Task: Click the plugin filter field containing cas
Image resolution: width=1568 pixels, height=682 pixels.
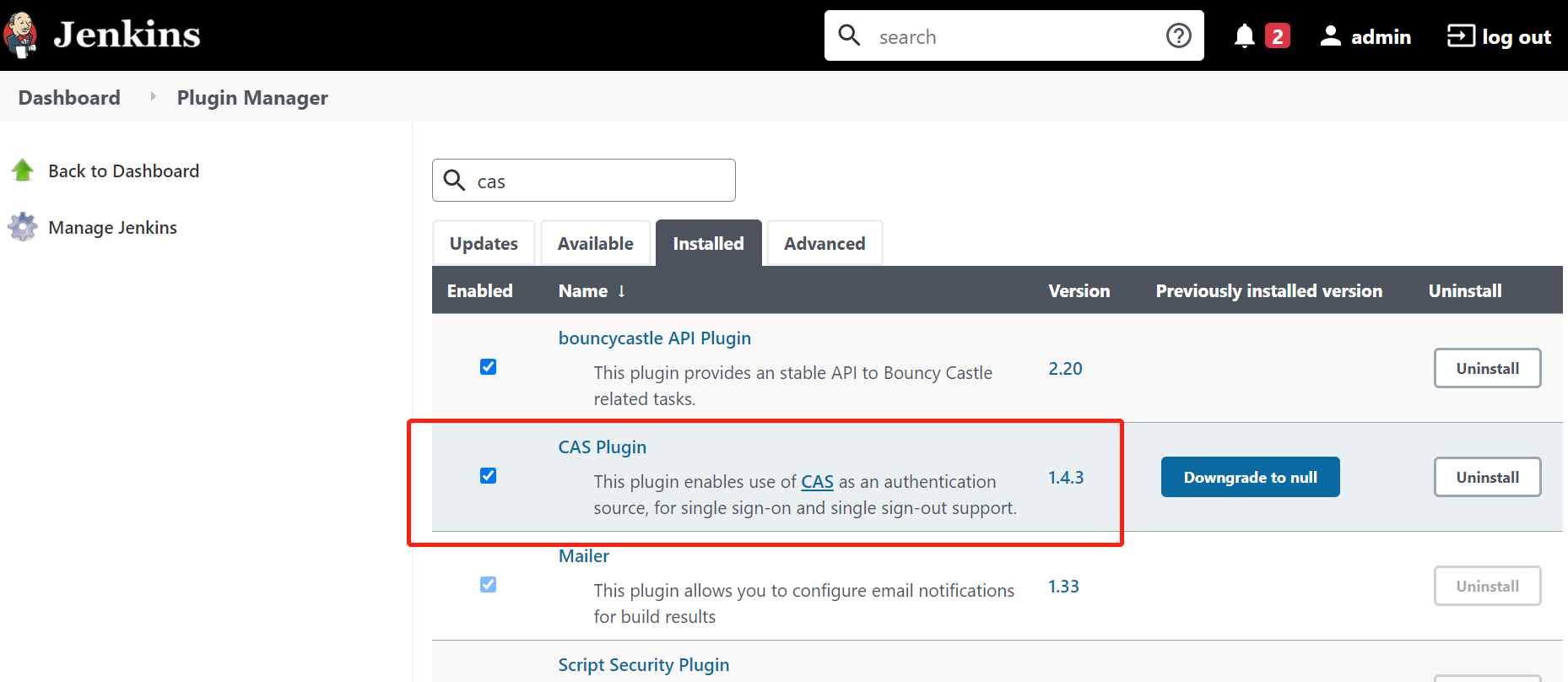Action: point(584,181)
